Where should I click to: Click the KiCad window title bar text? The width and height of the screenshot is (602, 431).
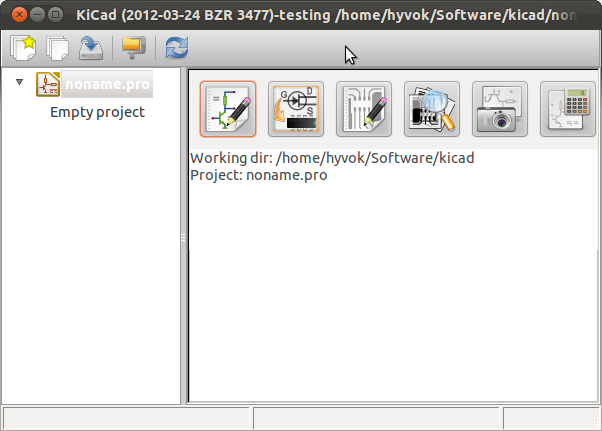(x=326, y=15)
